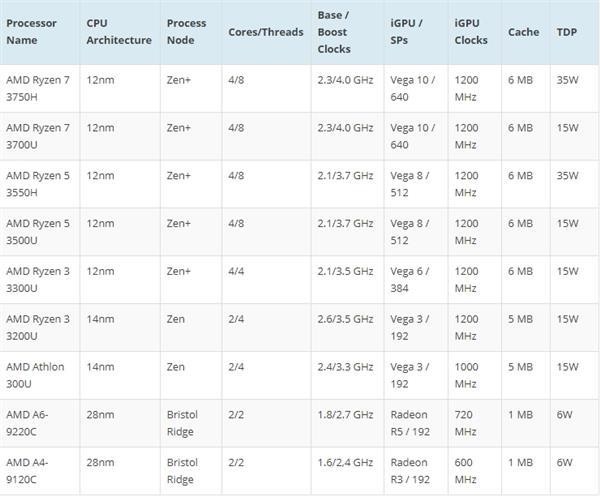Screen dimensions: 600x496
Task: Click the TDP column header
Action: pos(565,32)
